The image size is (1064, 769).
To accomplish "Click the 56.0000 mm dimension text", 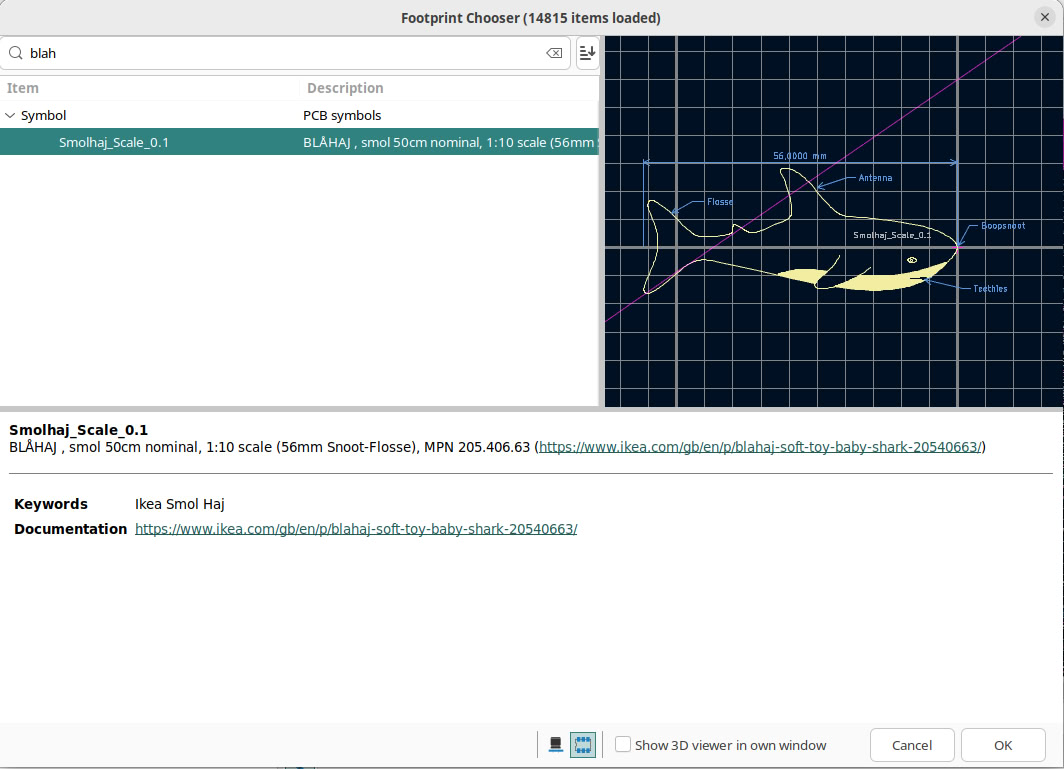I will click(800, 155).
